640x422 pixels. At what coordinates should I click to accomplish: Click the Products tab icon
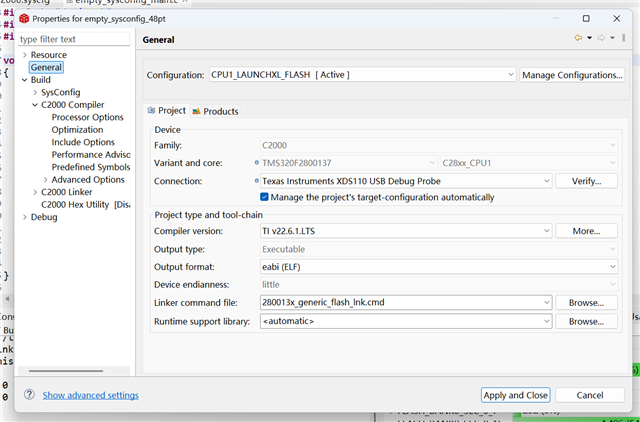point(197,111)
